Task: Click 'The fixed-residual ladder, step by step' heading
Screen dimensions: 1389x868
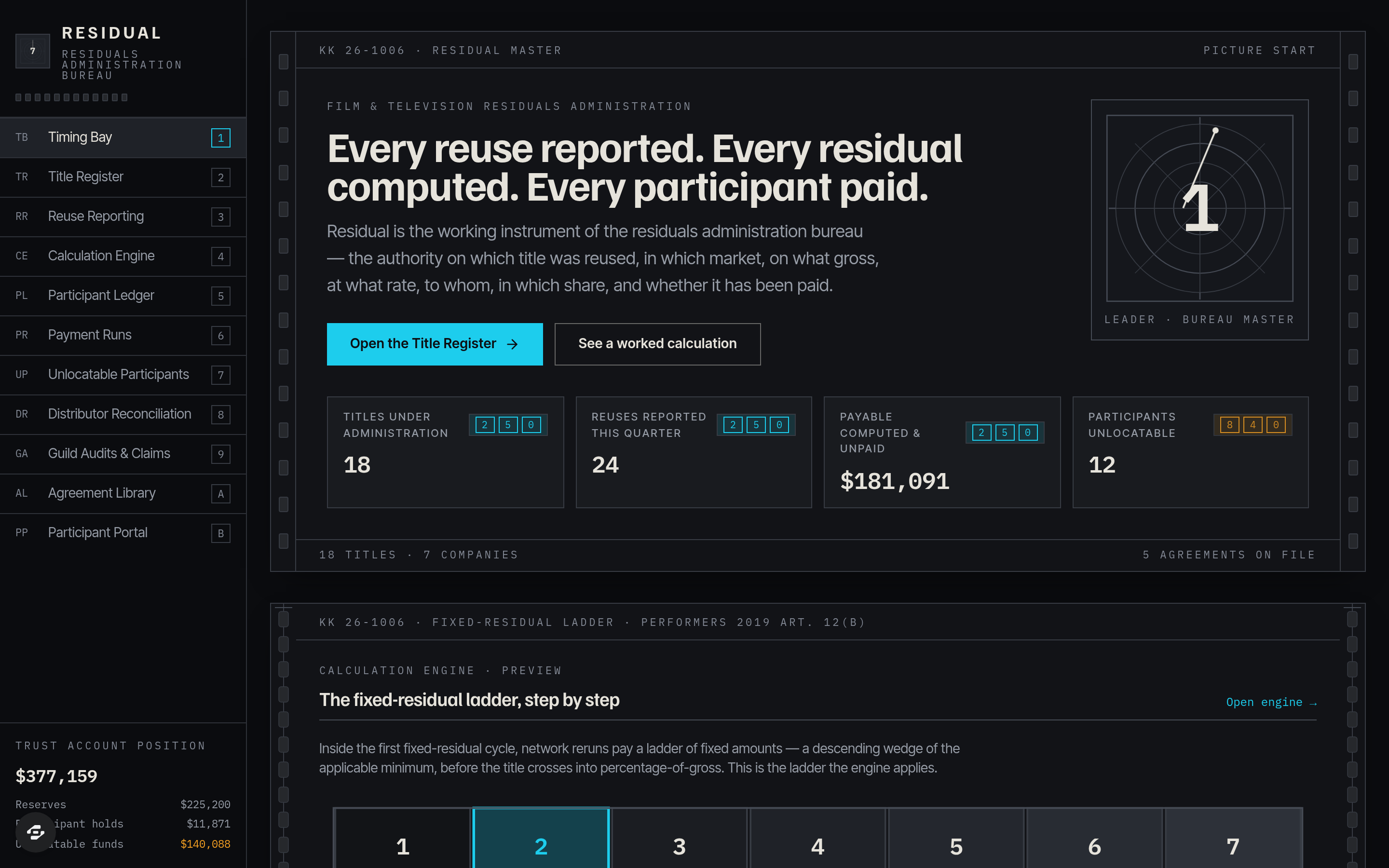Action: coord(469,700)
